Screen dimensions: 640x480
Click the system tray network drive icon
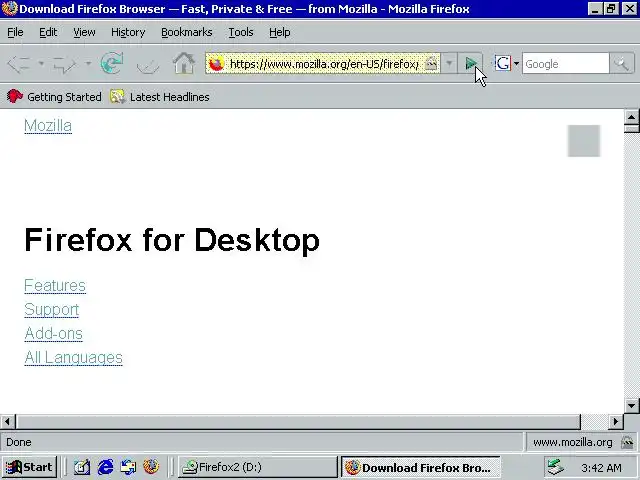(x=555, y=467)
